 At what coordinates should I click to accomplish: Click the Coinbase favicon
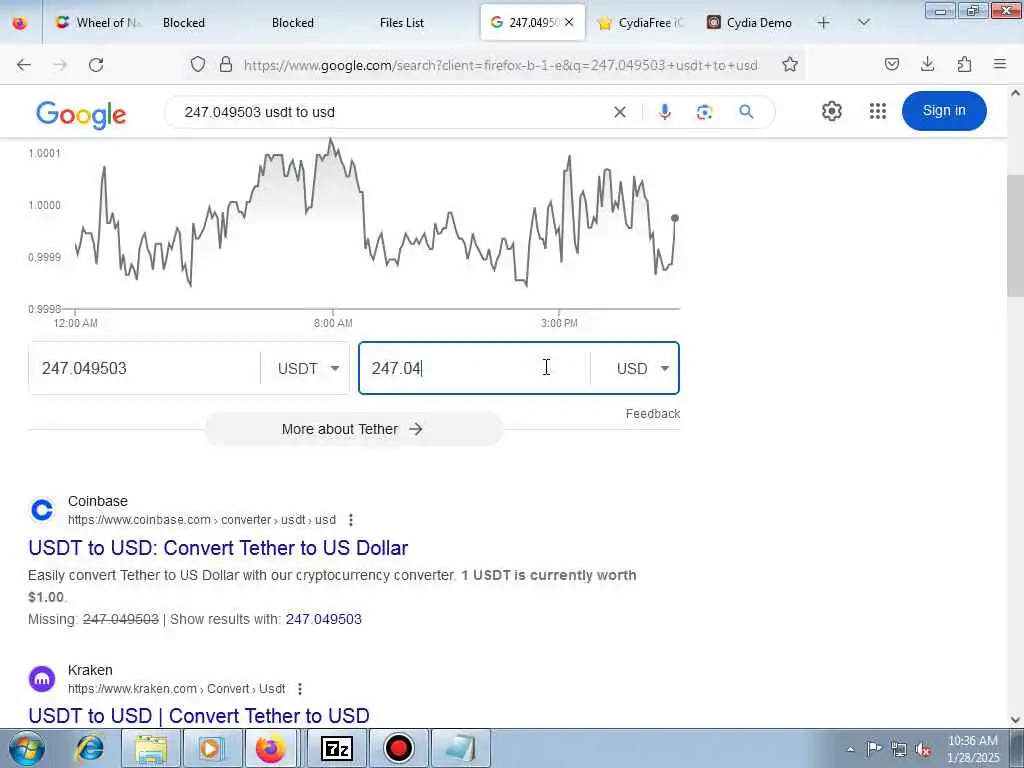click(x=42, y=510)
